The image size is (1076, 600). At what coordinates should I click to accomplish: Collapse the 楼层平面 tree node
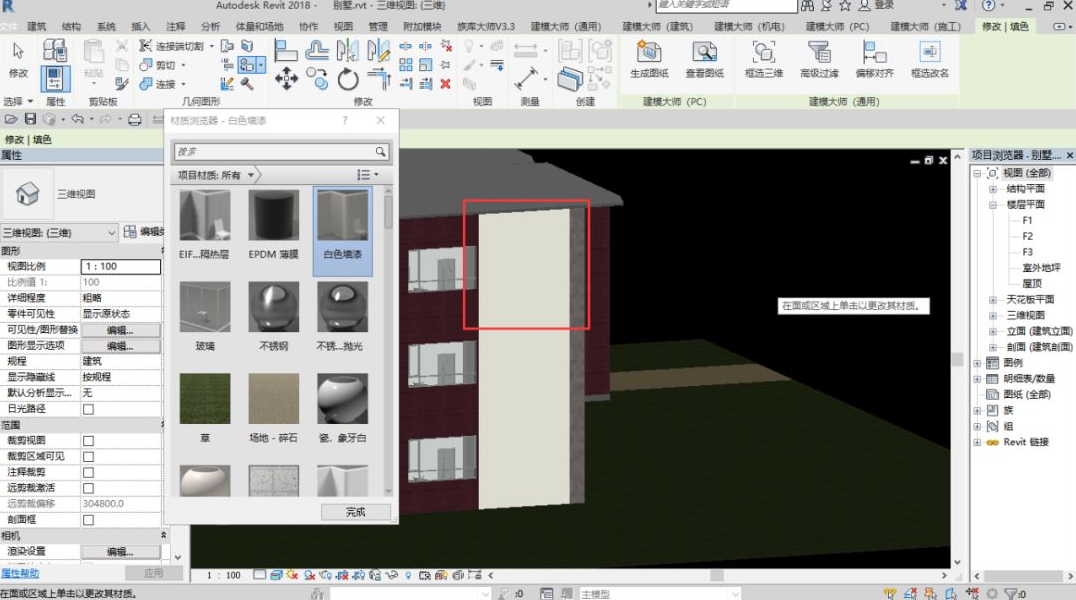[992, 205]
